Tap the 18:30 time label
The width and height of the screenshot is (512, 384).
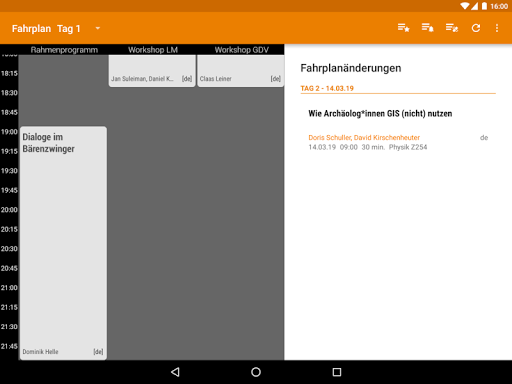pyautogui.click(x=9, y=93)
